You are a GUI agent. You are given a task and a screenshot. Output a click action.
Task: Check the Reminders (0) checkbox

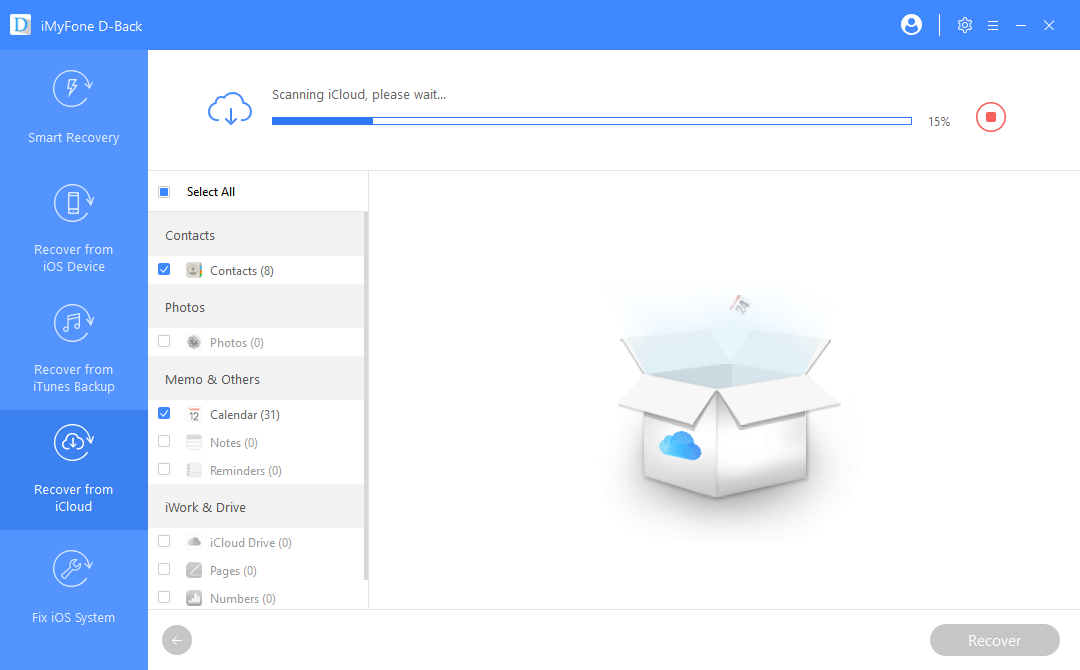[164, 469]
